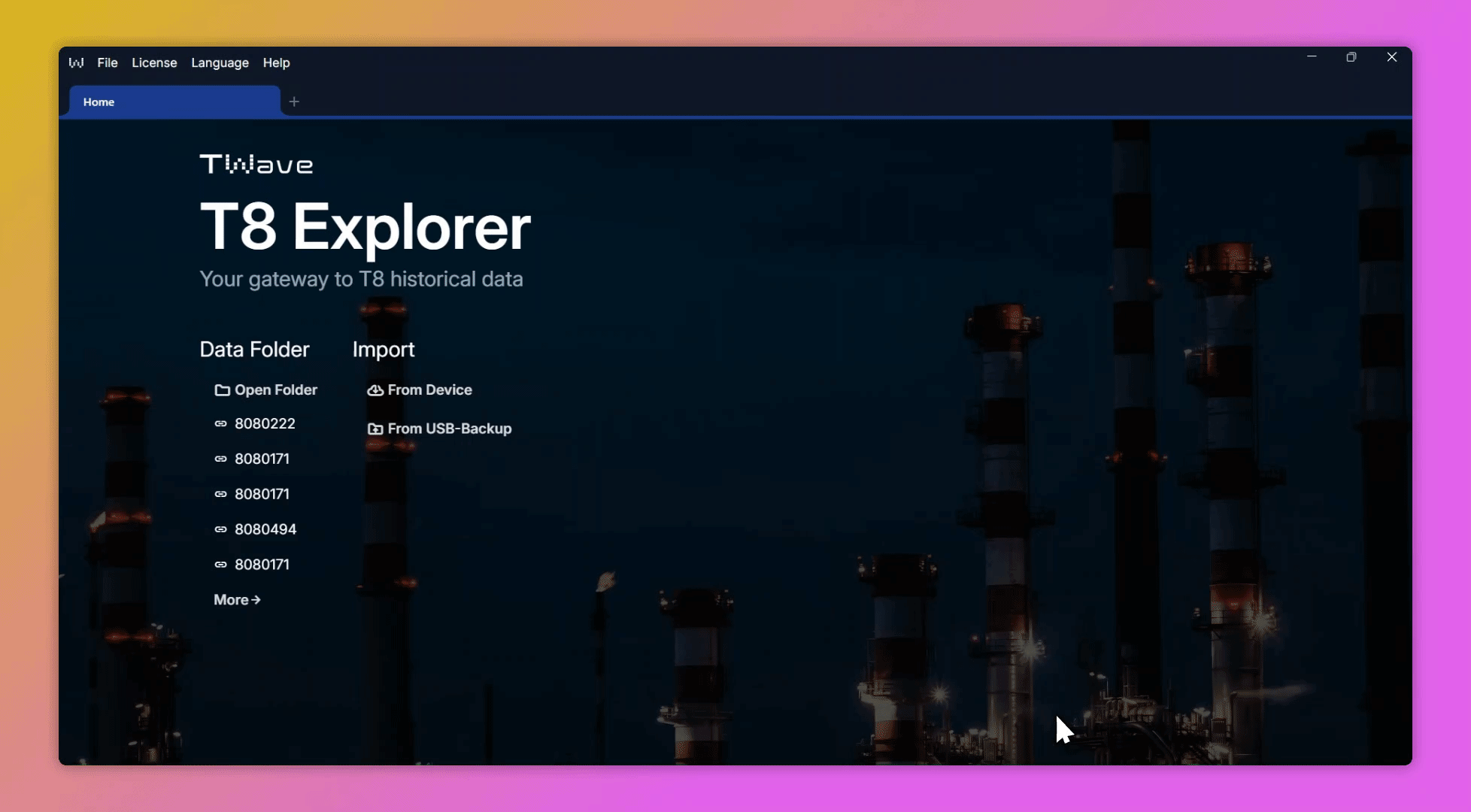Open the Help menu
The height and width of the screenshot is (812, 1471).
[275, 63]
